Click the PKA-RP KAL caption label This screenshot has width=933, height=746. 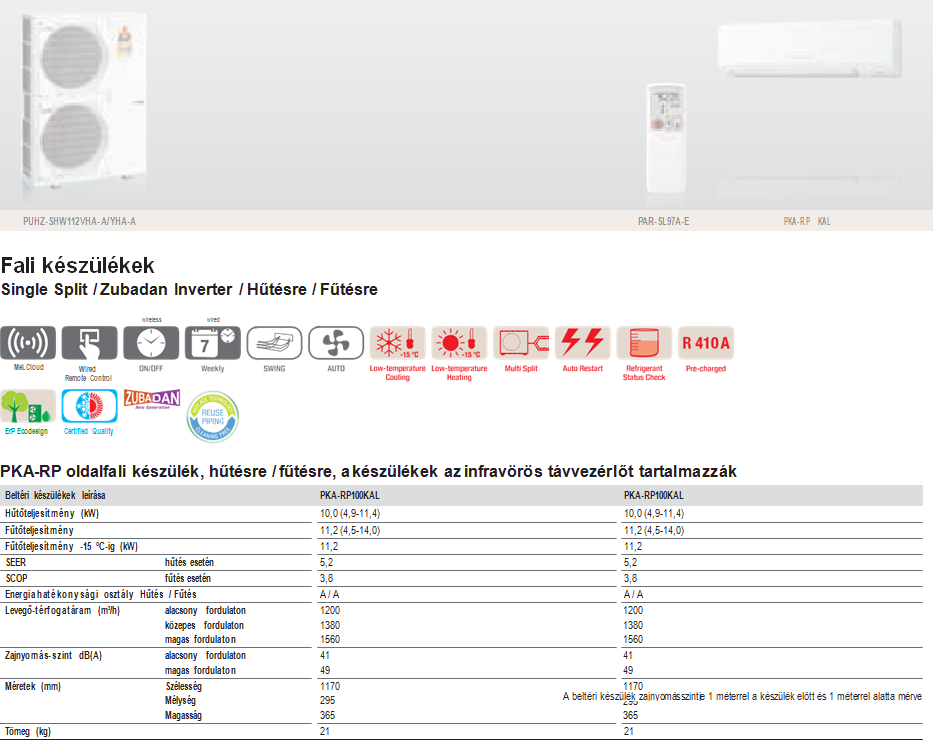(x=807, y=221)
